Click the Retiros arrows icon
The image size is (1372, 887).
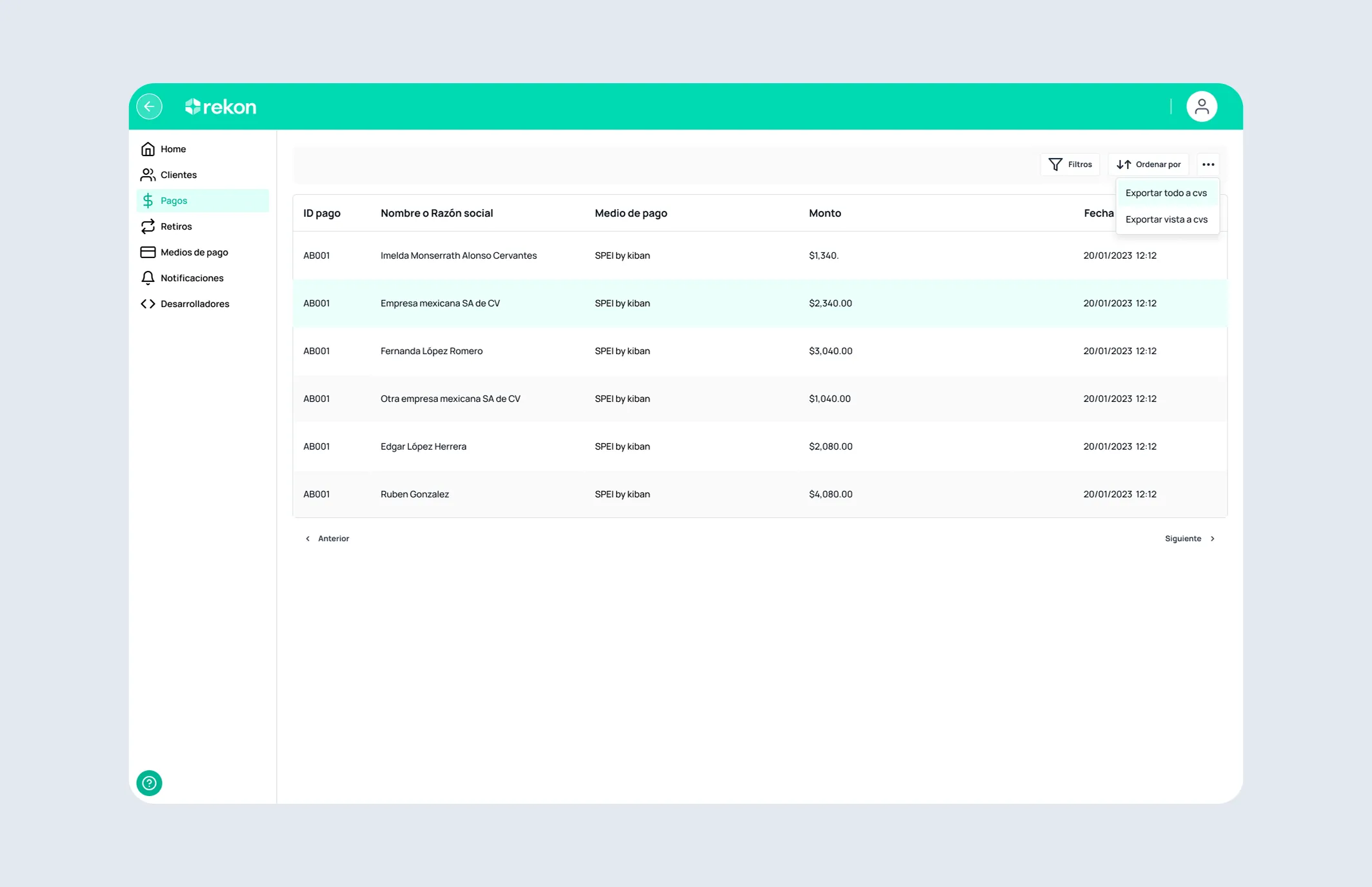148,226
